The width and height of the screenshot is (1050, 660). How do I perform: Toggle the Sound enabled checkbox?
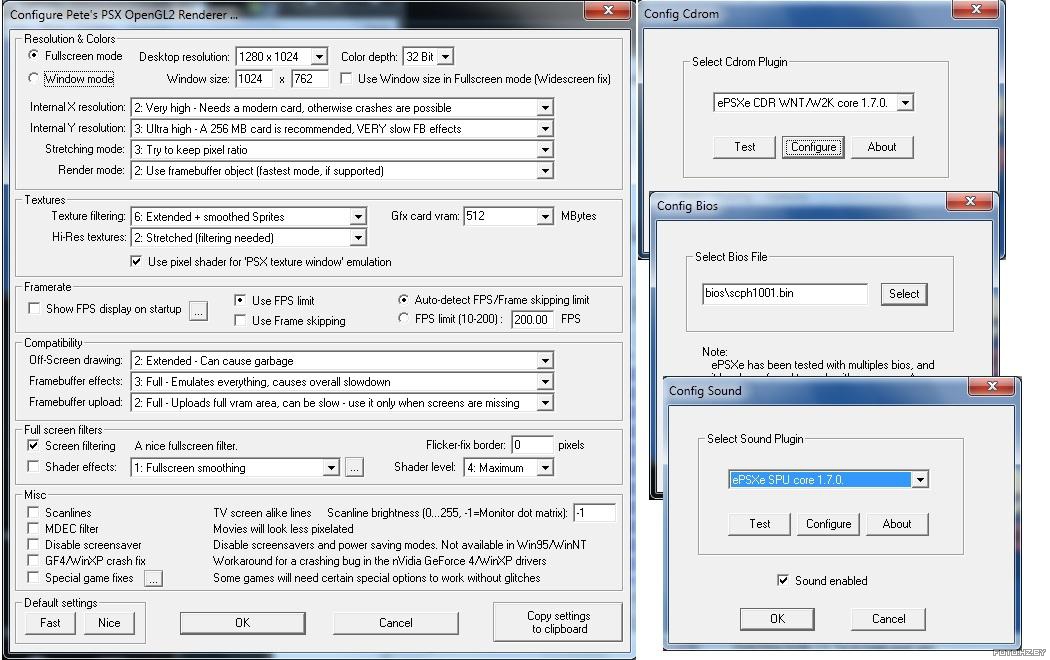point(782,580)
